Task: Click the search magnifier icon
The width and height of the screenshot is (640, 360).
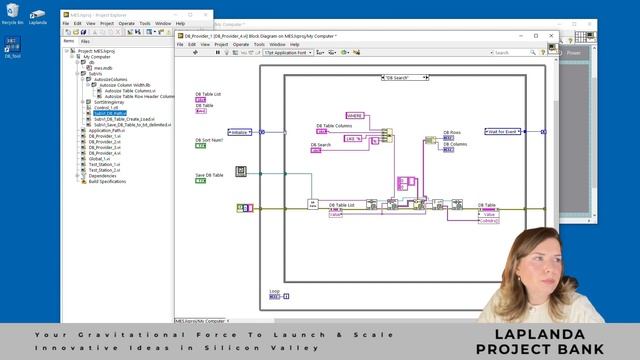Action: click(533, 52)
